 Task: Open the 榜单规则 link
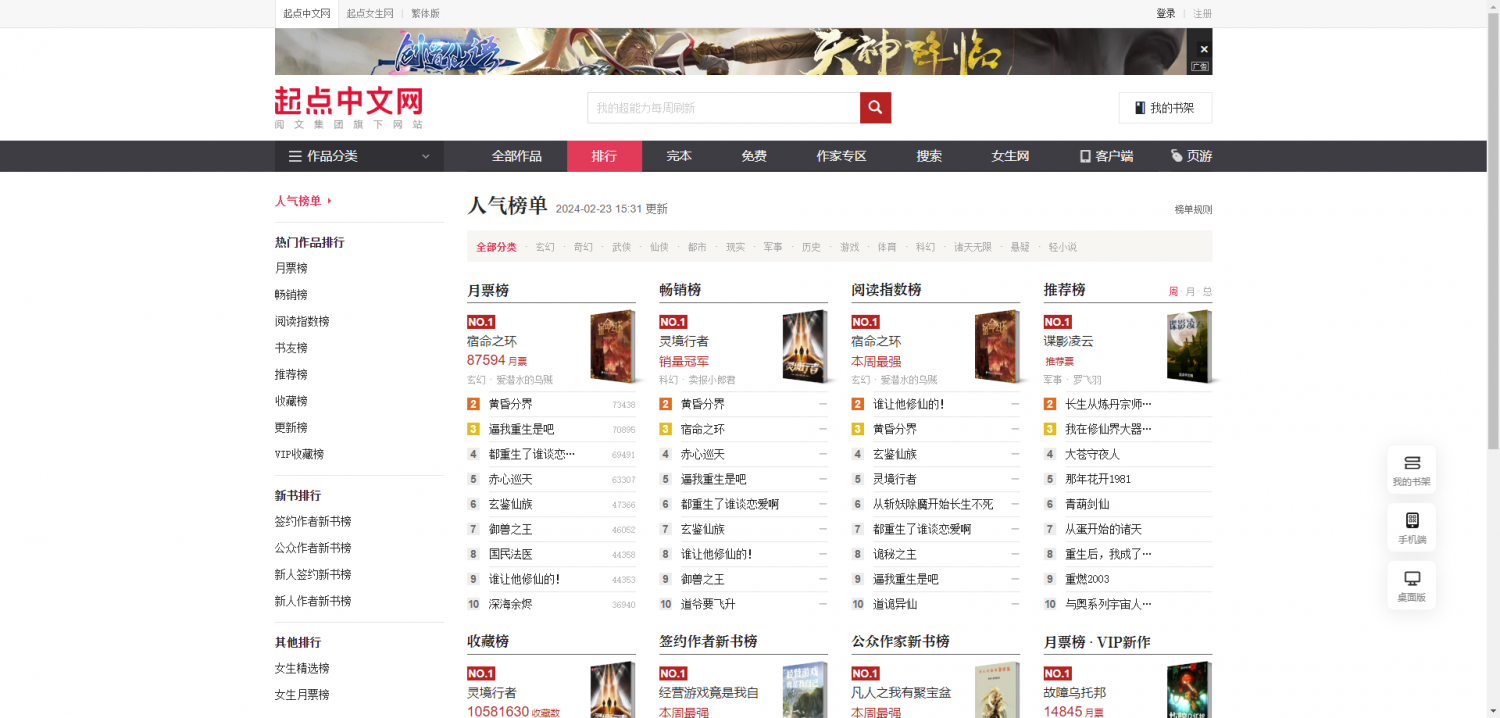1193,210
